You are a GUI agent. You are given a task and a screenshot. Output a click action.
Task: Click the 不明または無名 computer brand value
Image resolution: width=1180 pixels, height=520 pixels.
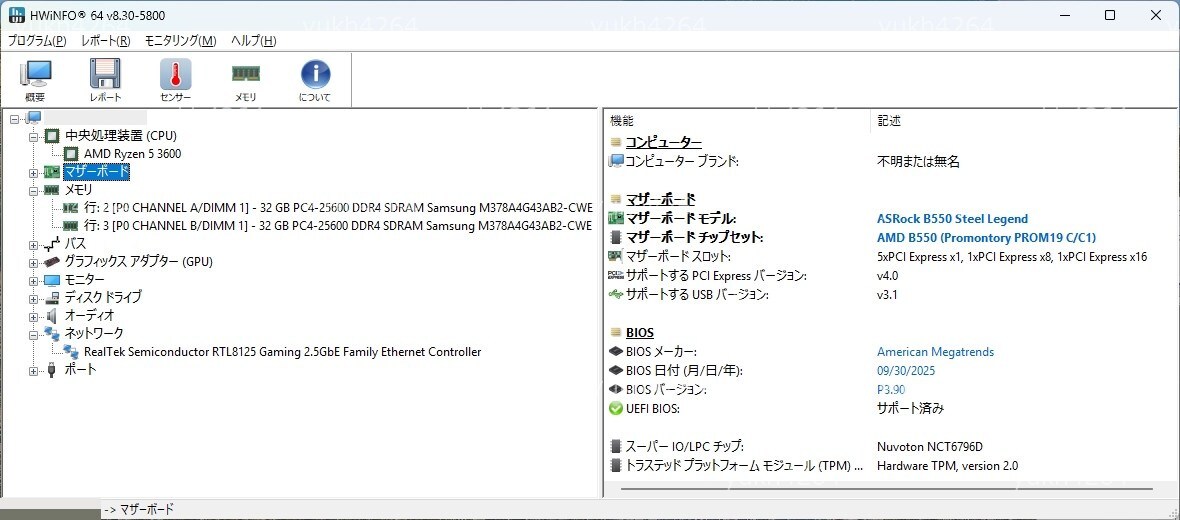918,162
